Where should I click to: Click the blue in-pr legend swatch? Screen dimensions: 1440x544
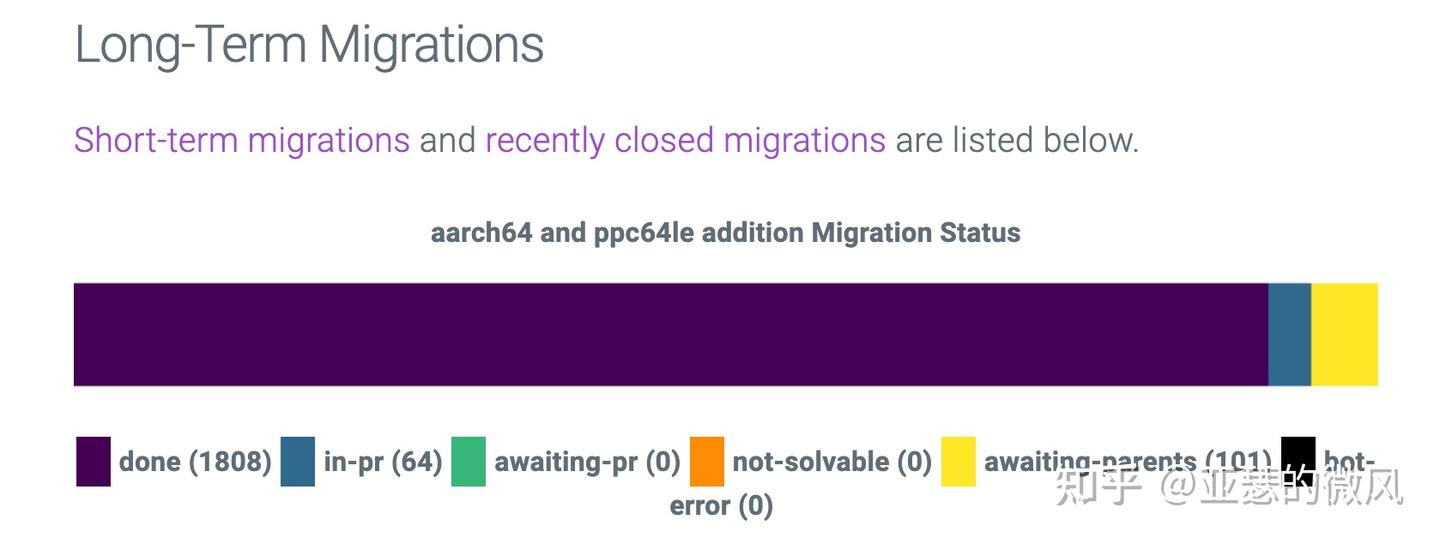pos(298,462)
